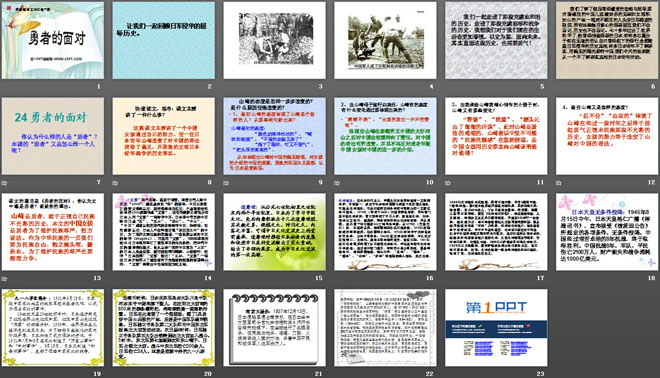
Task: Select slide 10 thumbnail
Action: (386, 136)
